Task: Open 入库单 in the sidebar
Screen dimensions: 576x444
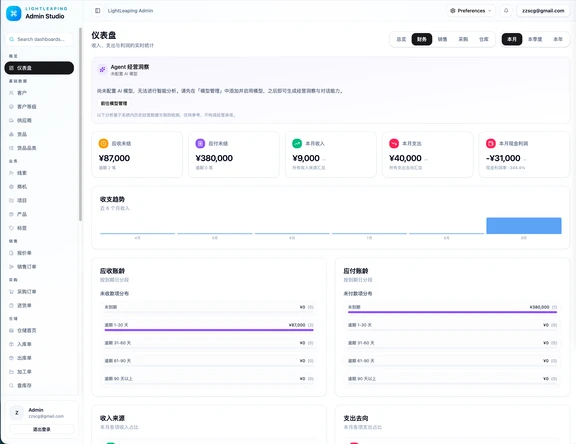Action: click(39, 344)
